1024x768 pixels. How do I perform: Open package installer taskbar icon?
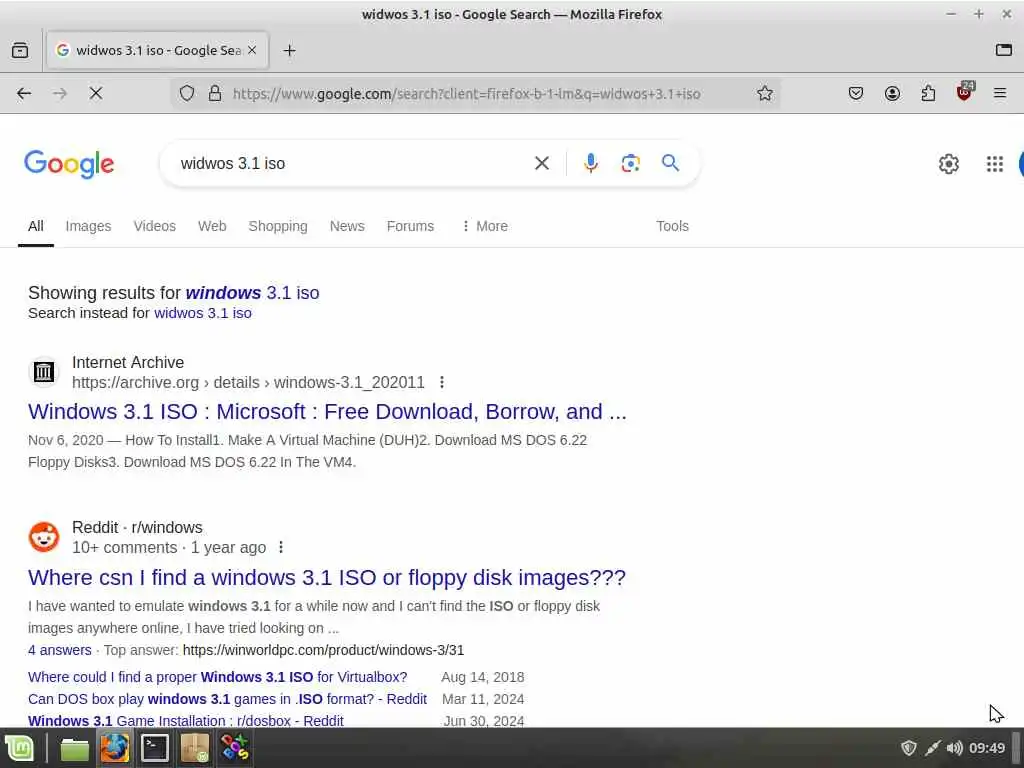click(195, 748)
